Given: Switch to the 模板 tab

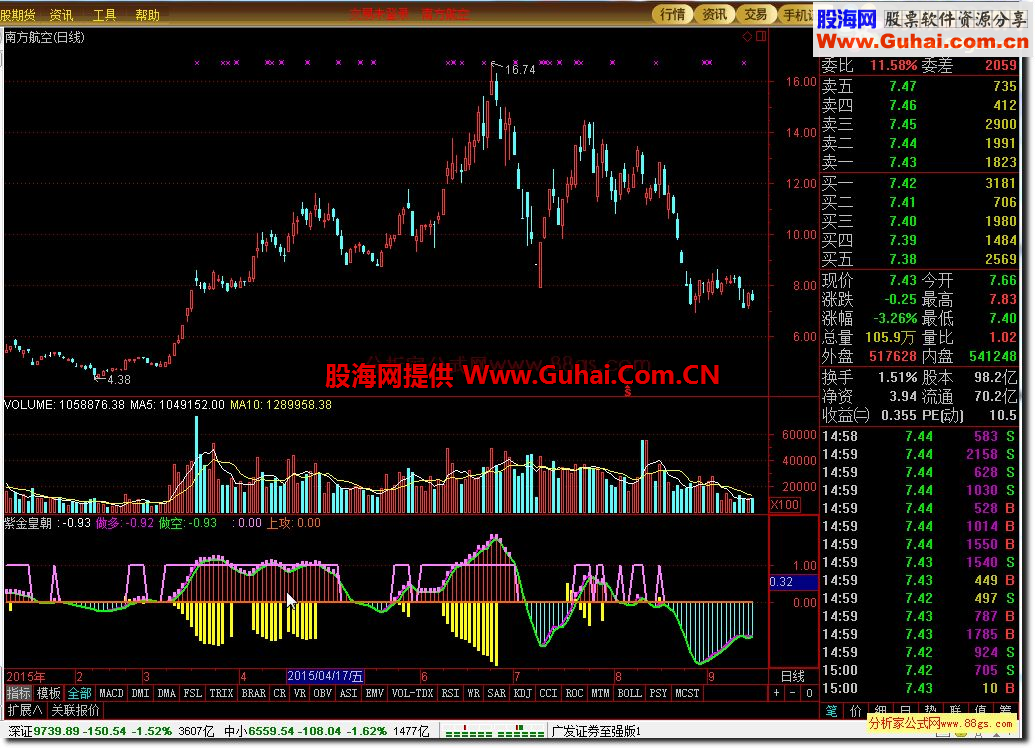Looking at the screenshot, I should 48,693.
